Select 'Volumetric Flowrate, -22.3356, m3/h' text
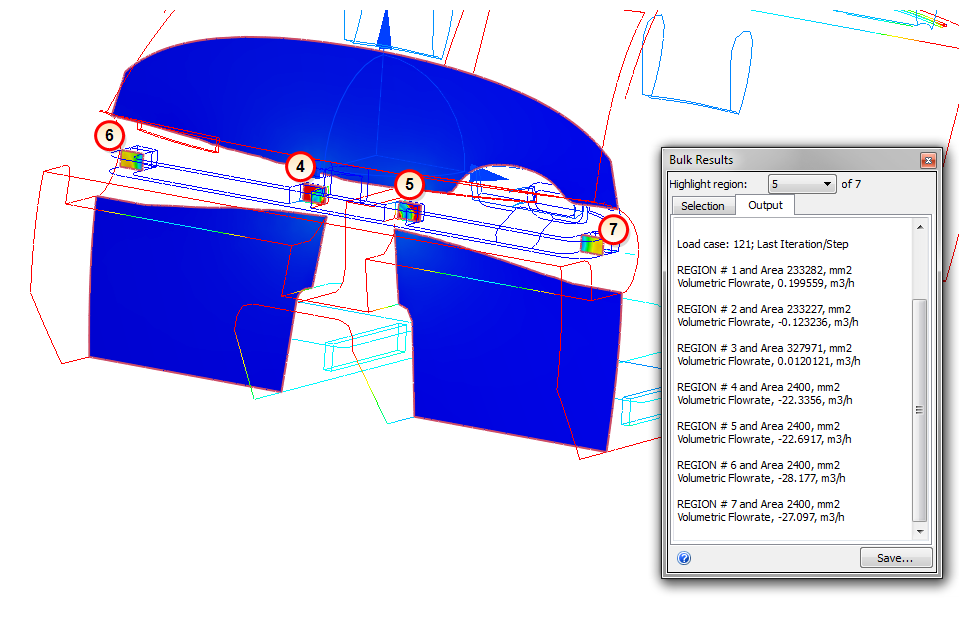Image resolution: width=969 pixels, height=633 pixels. (764, 400)
